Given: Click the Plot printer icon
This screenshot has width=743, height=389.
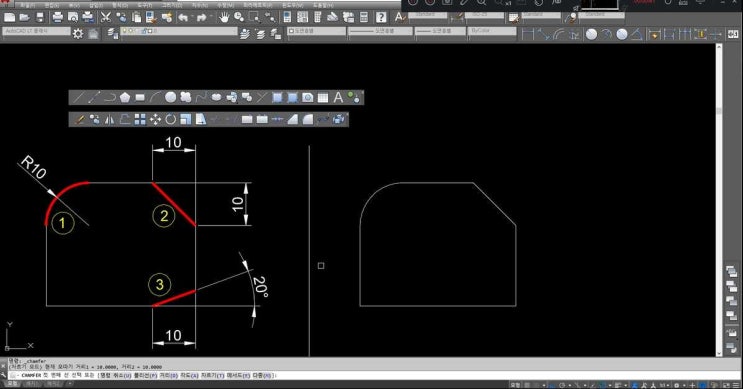Looking at the screenshot, I should click(x=57, y=18).
